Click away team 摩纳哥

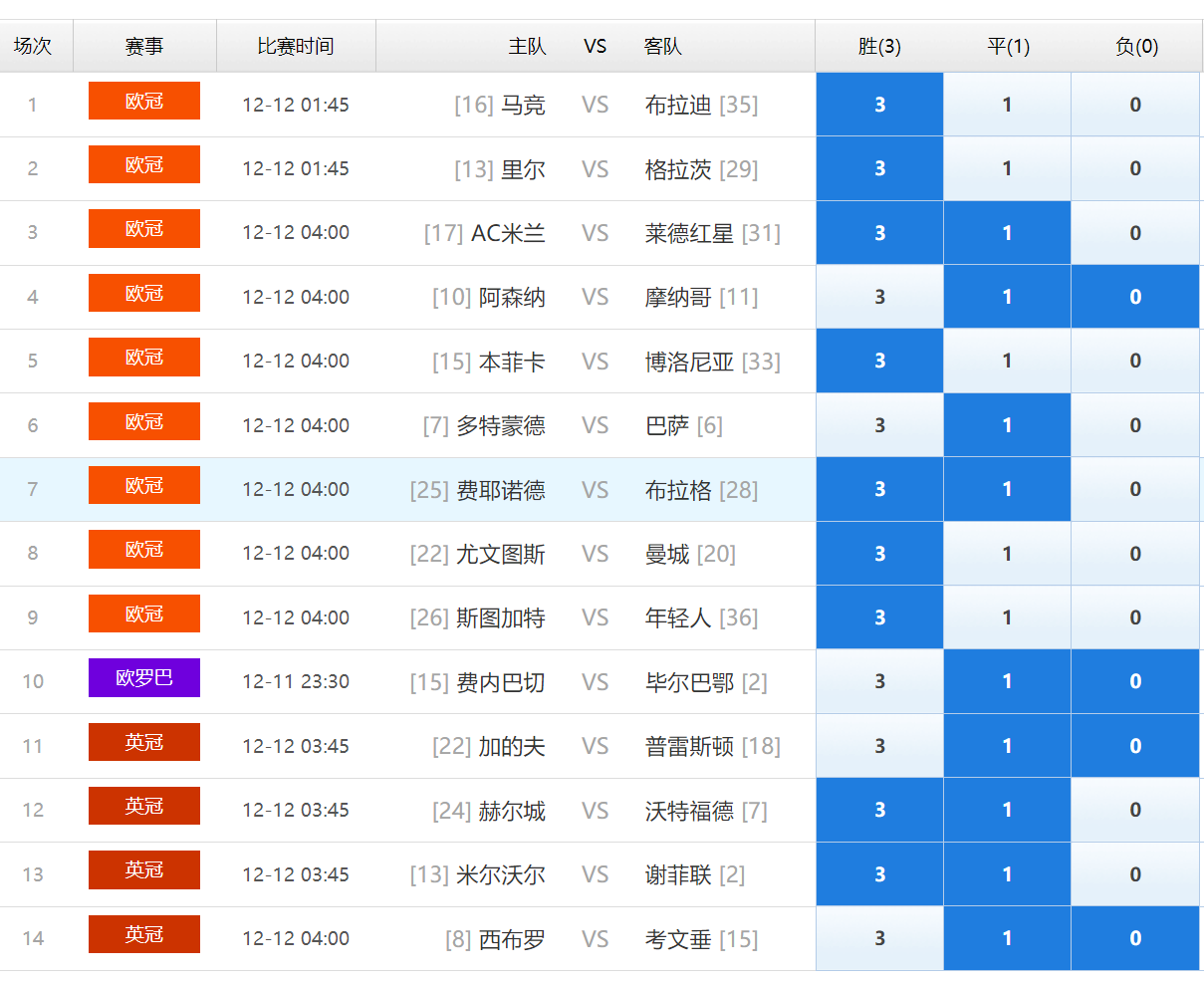[678, 297]
